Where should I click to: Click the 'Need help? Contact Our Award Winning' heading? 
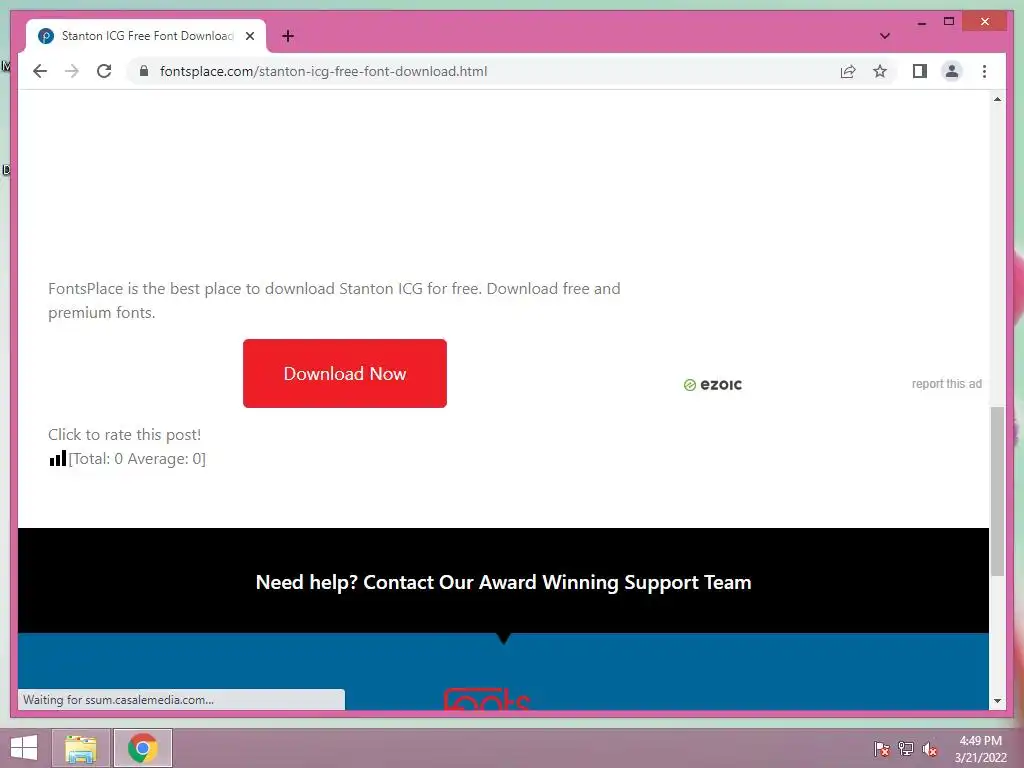pyautogui.click(x=504, y=582)
